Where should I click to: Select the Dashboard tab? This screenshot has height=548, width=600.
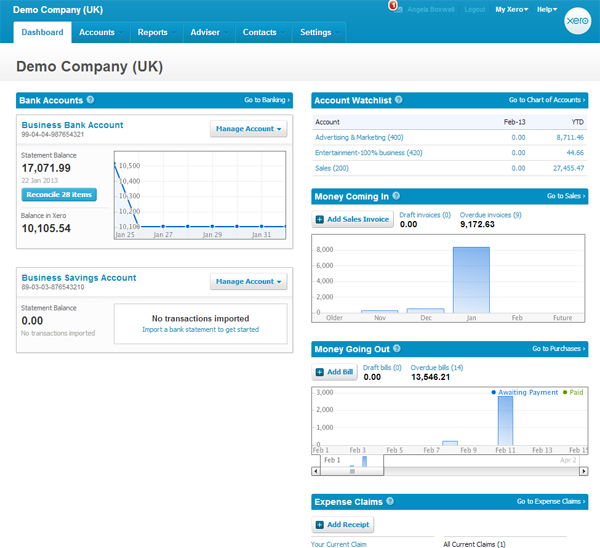[42, 33]
